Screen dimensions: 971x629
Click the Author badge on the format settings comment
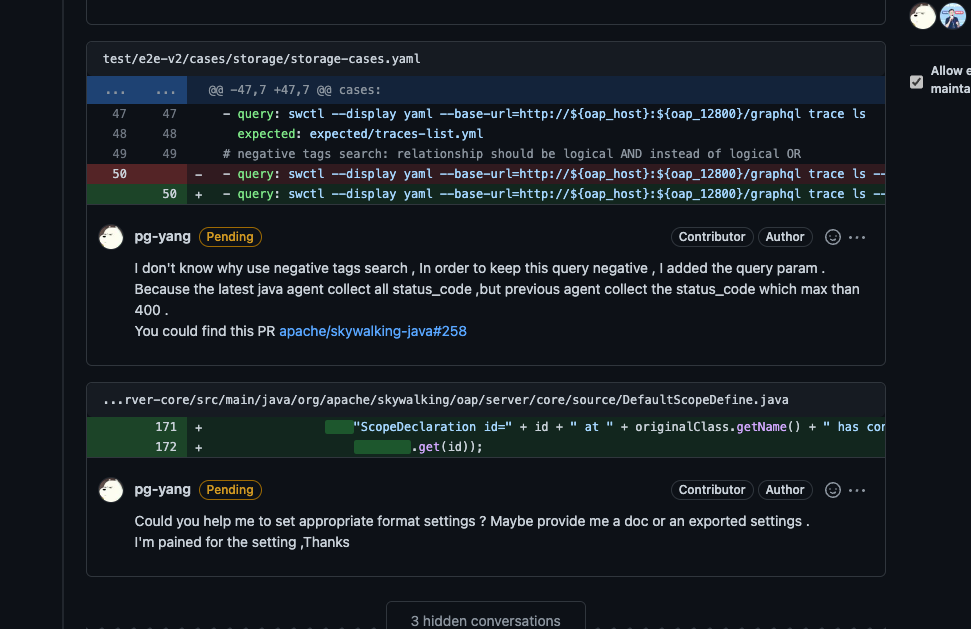tap(785, 490)
